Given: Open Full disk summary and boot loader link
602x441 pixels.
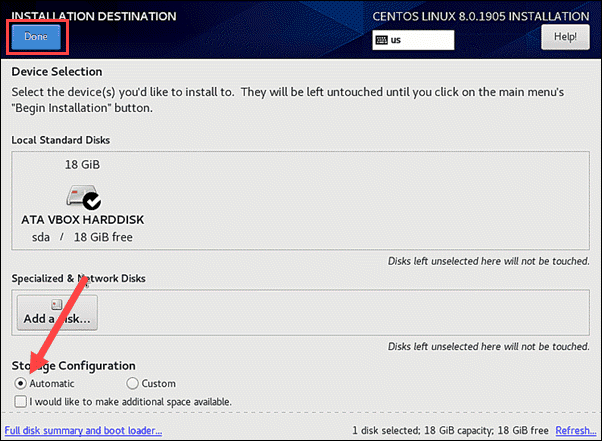Looking at the screenshot, I should pyautogui.click(x=83, y=430).
